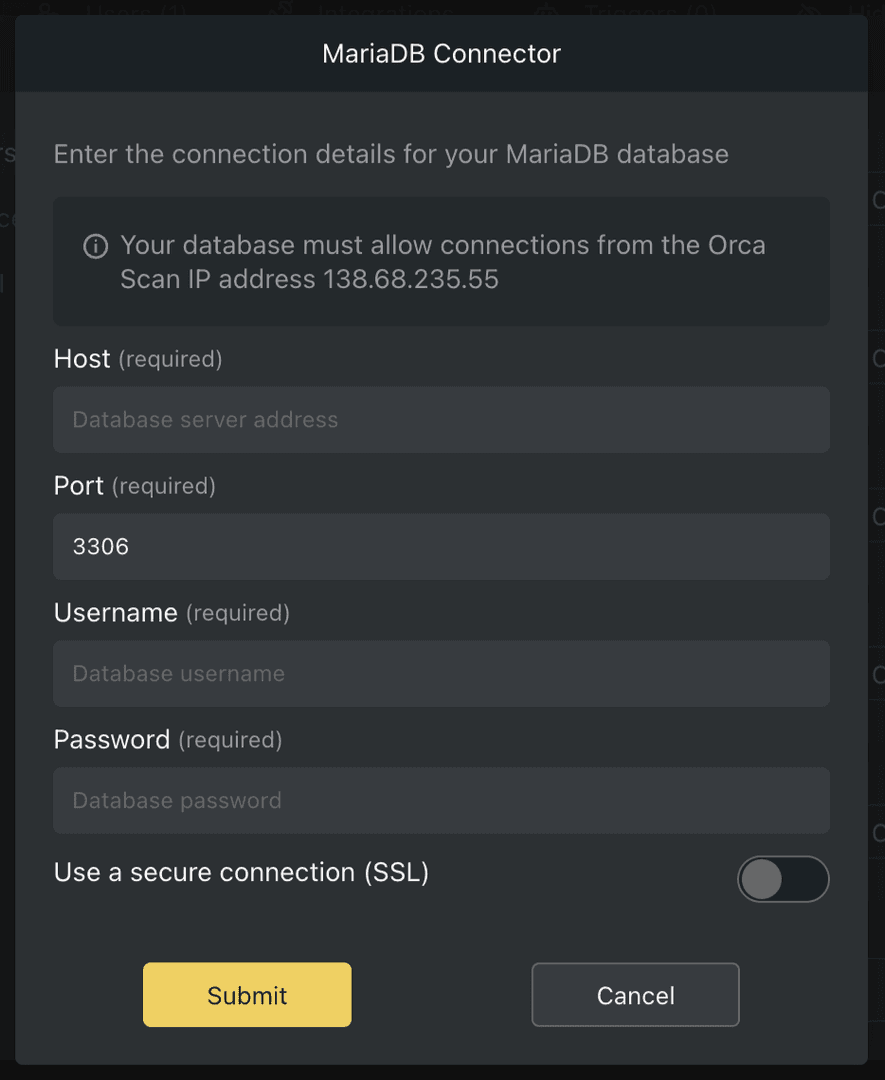The width and height of the screenshot is (885, 1080).
Task: Click the Use a secure connection label
Action: click(x=240, y=872)
